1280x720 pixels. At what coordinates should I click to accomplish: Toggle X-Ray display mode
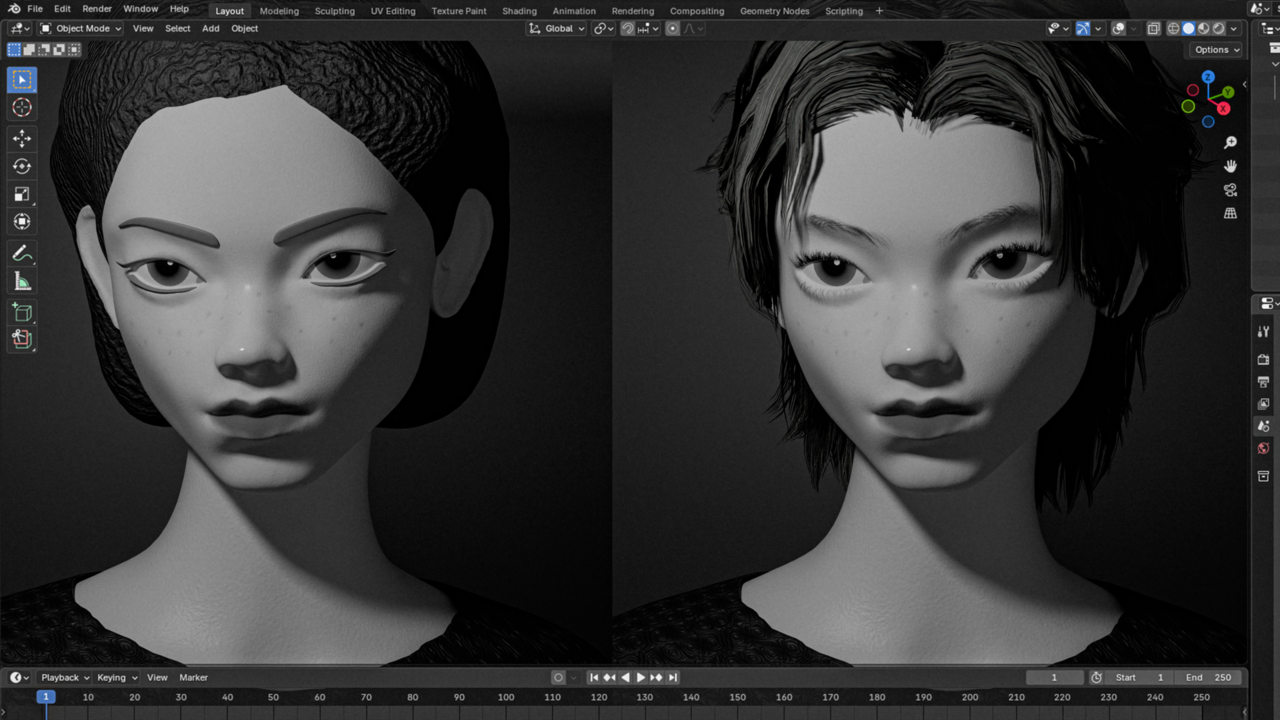tap(1153, 29)
